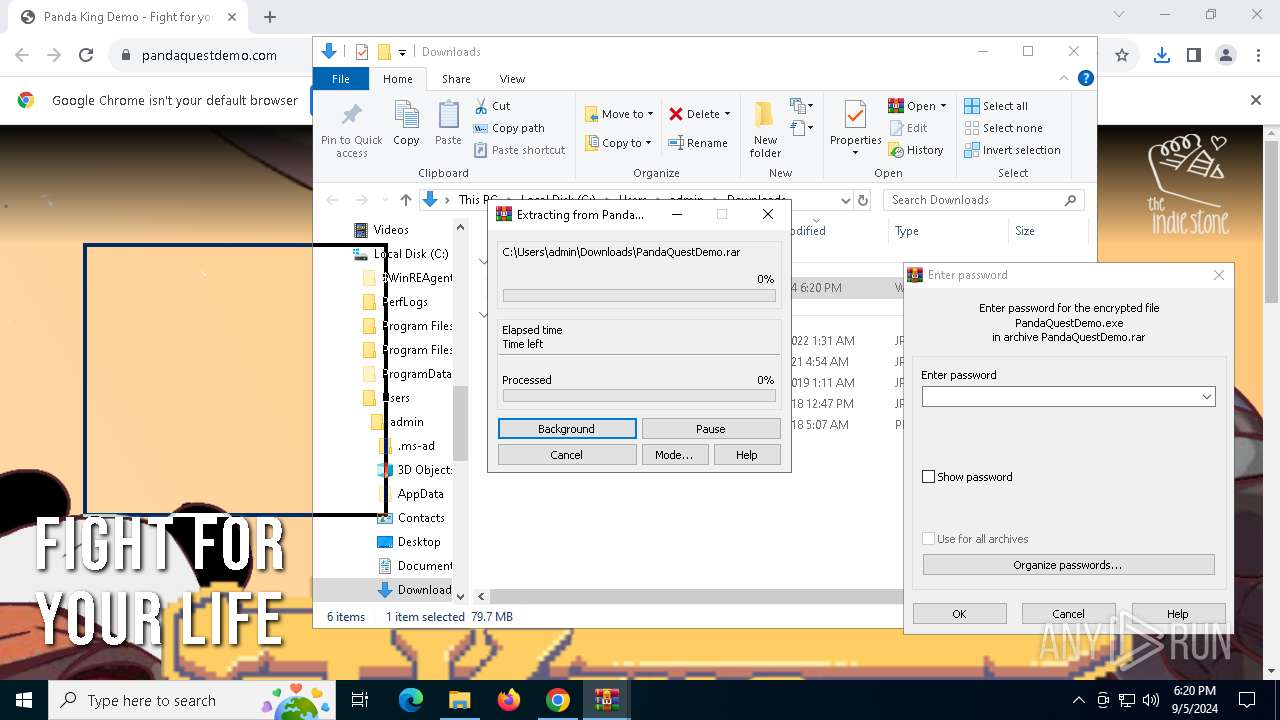Screen dimensions: 1280x720
Task: Click the Properties ribbon icon
Action: (x=855, y=115)
